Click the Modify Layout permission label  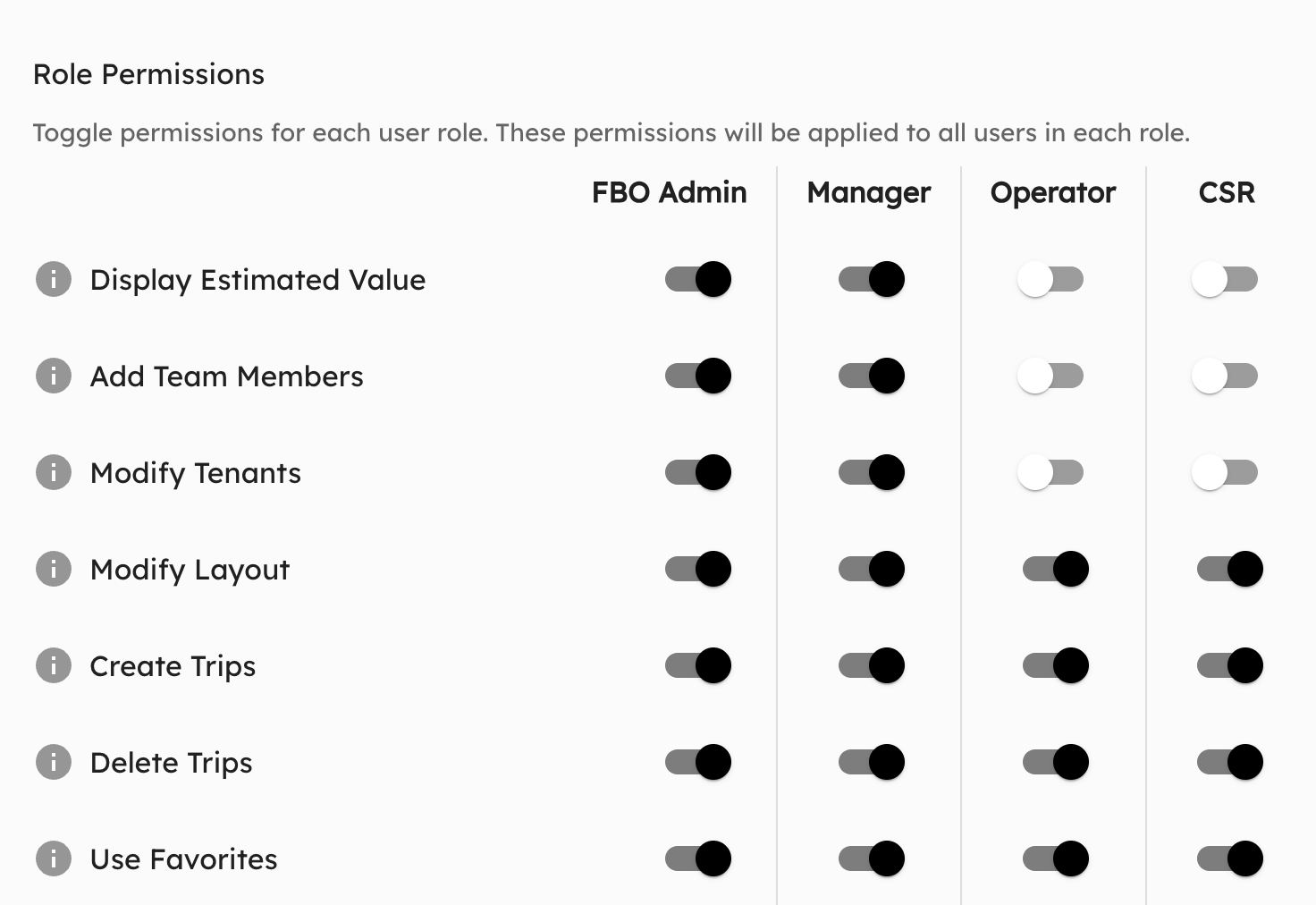click(189, 569)
